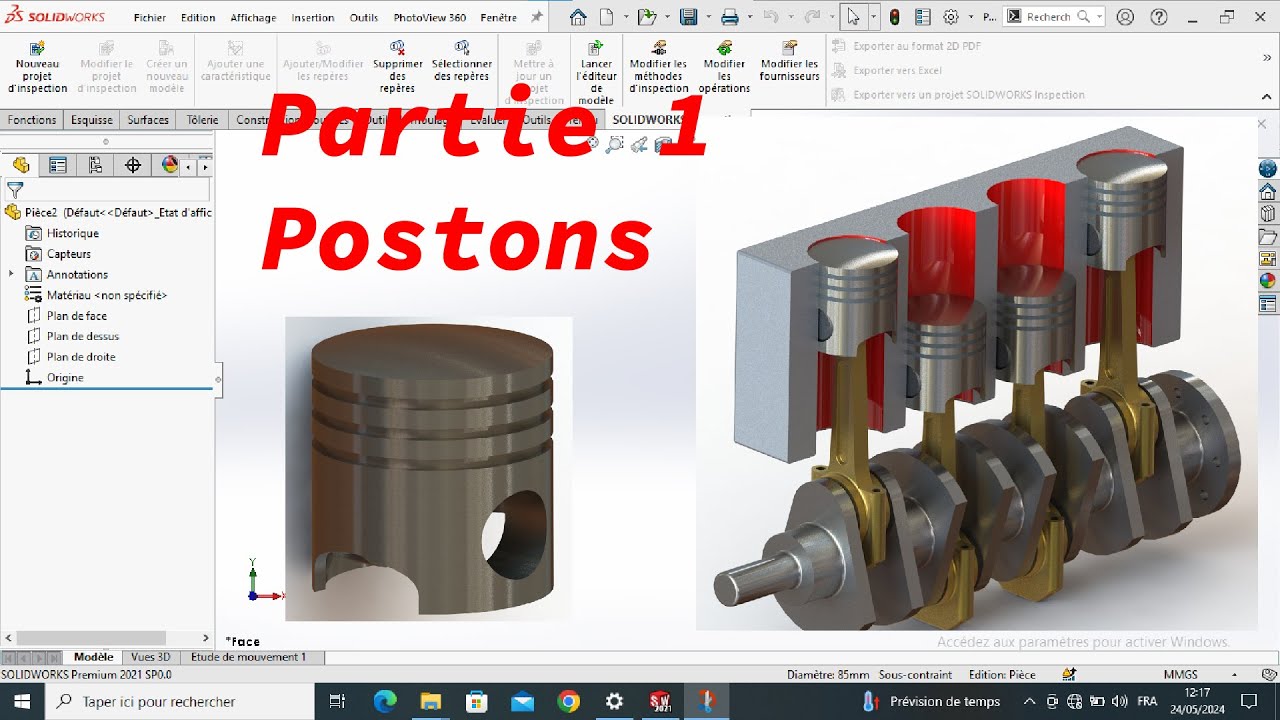Click Modifier les fournisseurs
Viewport: 1280px width, 720px height.
pos(789,62)
